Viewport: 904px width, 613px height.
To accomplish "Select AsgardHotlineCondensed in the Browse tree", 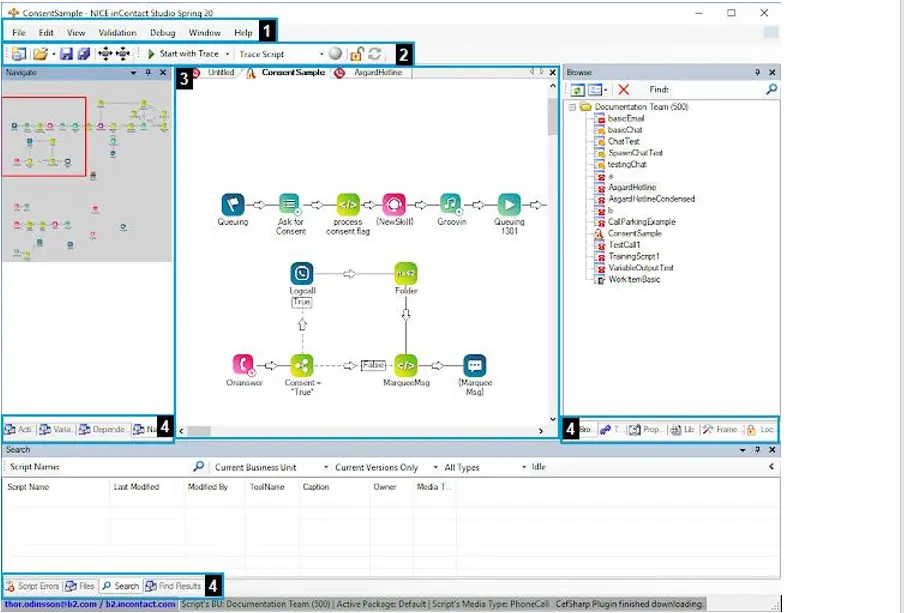I will tap(651, 199).
